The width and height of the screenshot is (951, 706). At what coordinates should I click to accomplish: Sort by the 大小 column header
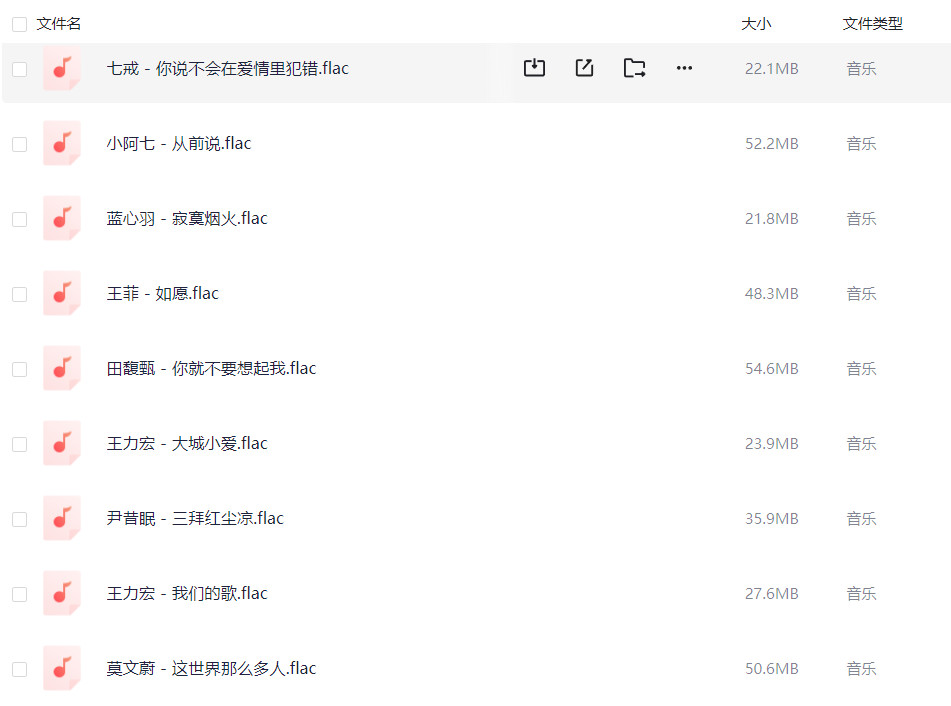pyautogui.click(x=756, y=24)
